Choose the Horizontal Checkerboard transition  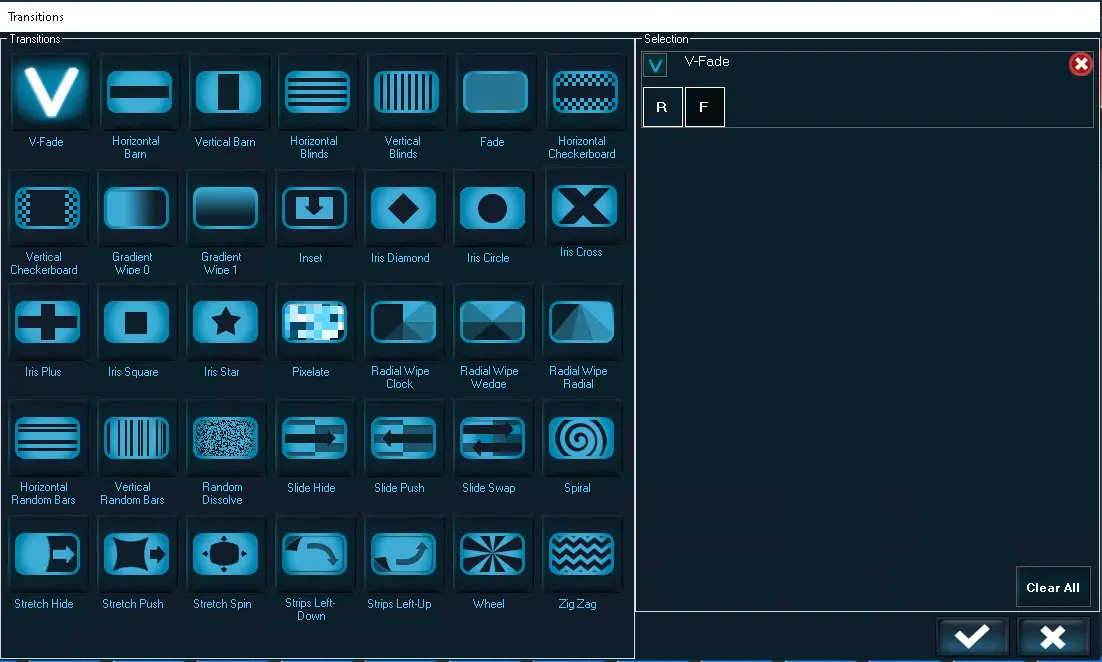click(x=584, y=92)
